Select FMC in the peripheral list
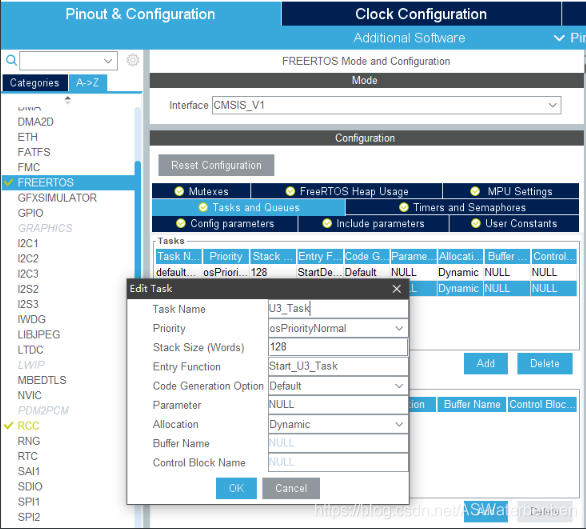Image resolution: width=586 pixels, height=529 pixels. coord(28,167)
